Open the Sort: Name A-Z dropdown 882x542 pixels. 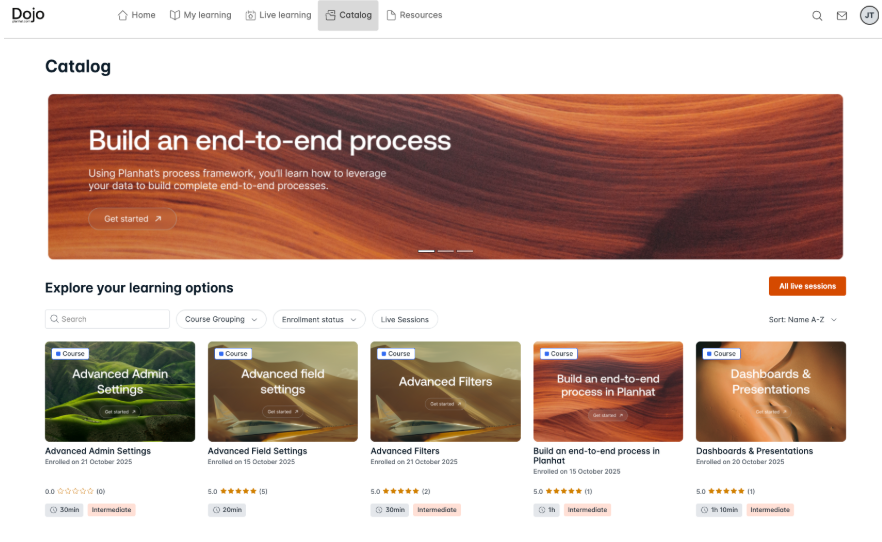(803, 319)
